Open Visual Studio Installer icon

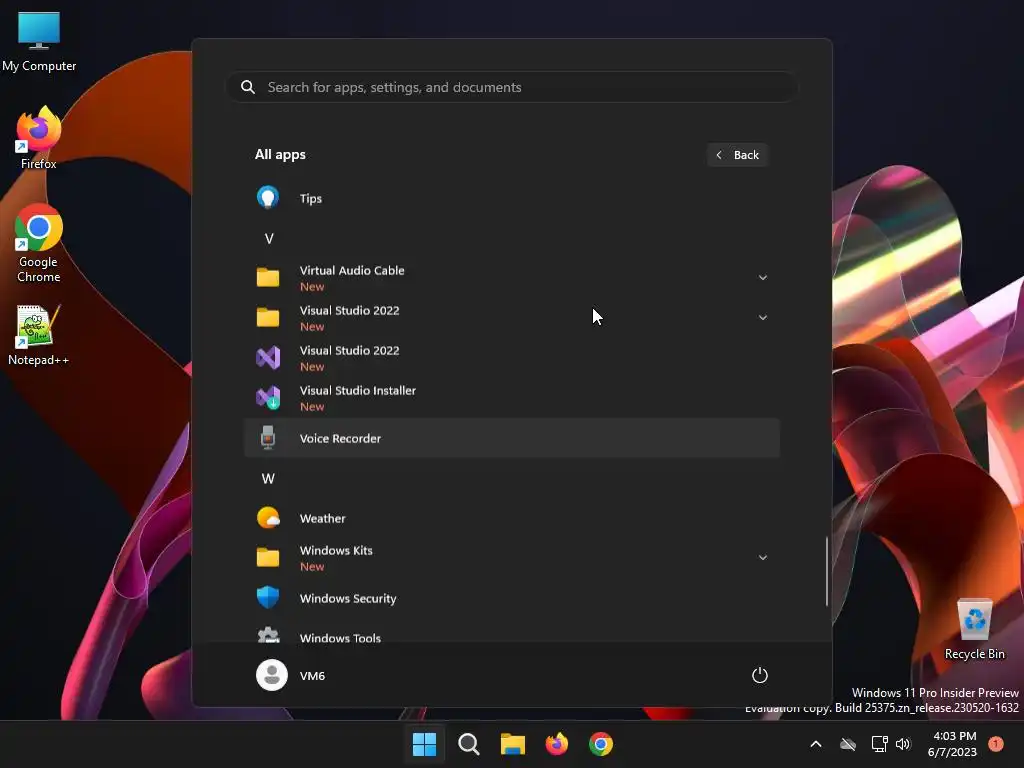(x=268, y=398)
